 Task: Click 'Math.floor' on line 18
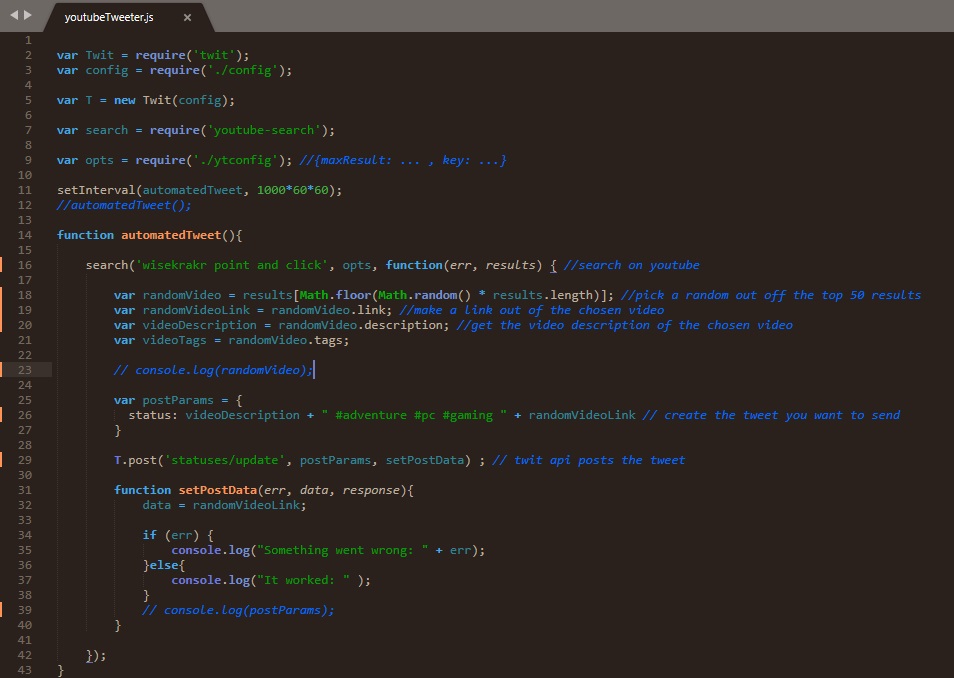coord(335,295)
